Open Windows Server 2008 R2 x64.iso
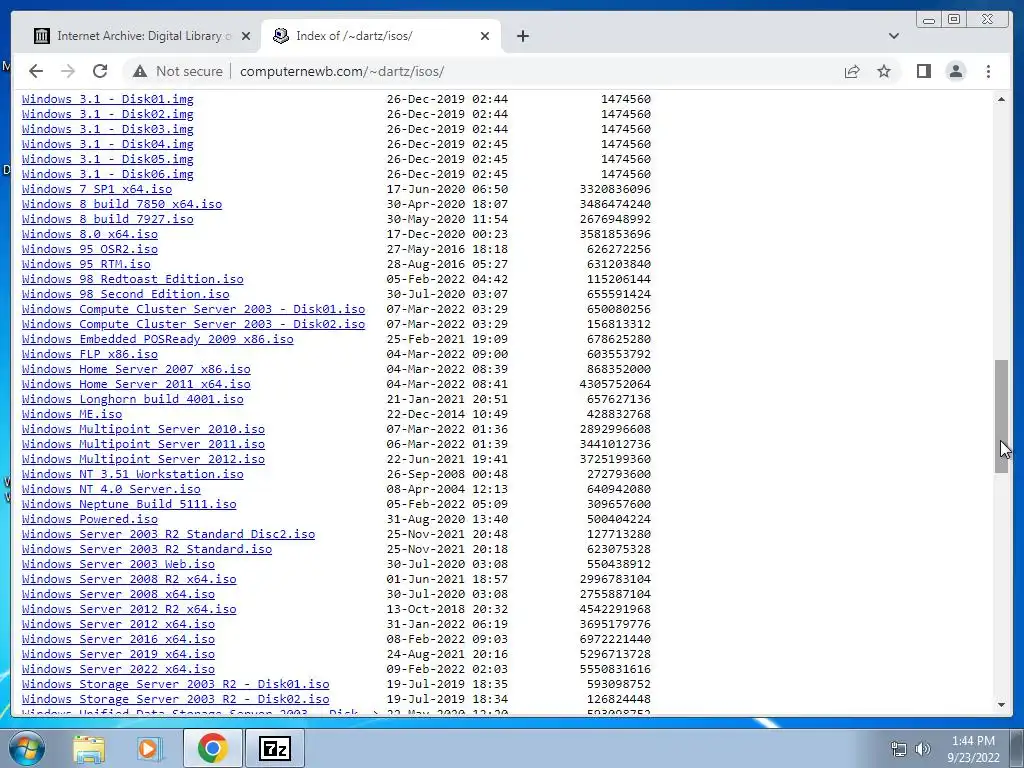 click(x=129, y=580)
